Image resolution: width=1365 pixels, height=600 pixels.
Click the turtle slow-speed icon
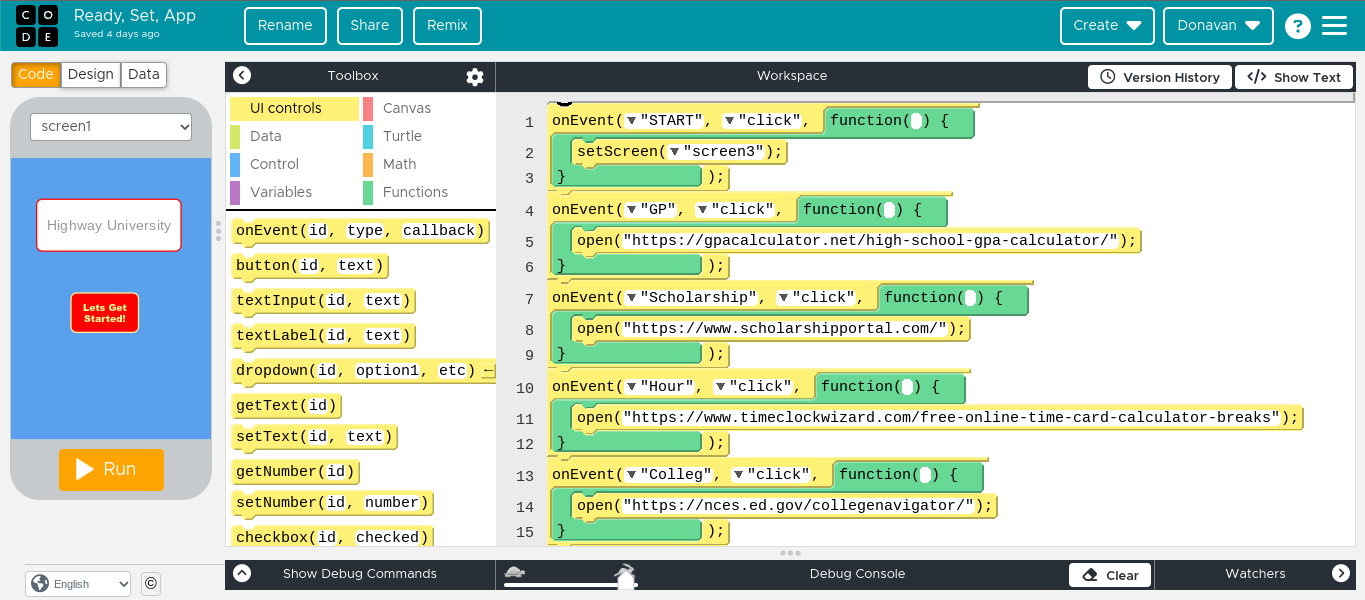click(516, 572)
